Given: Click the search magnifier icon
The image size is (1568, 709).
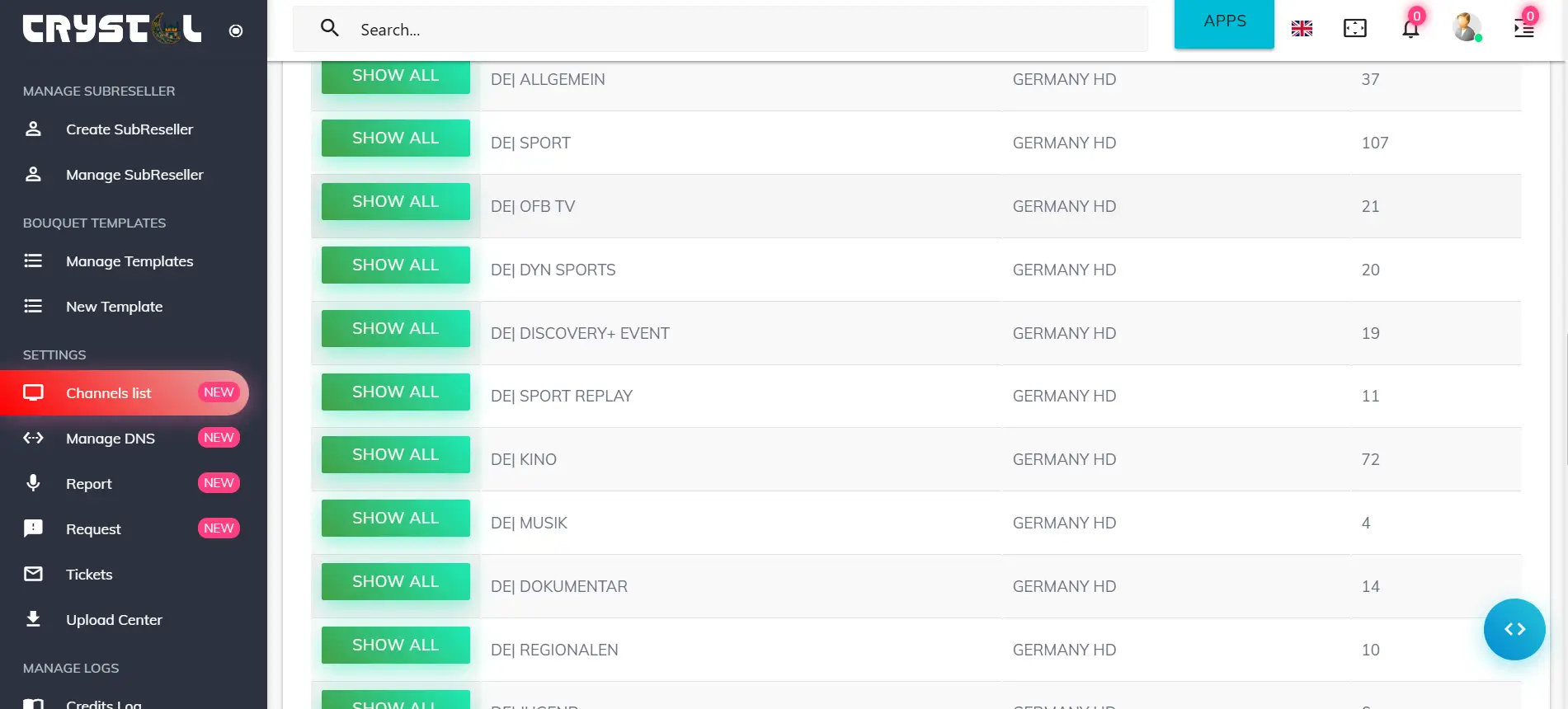Looking at the screenshot, I should pyautogui.click(x=330, y=29).
